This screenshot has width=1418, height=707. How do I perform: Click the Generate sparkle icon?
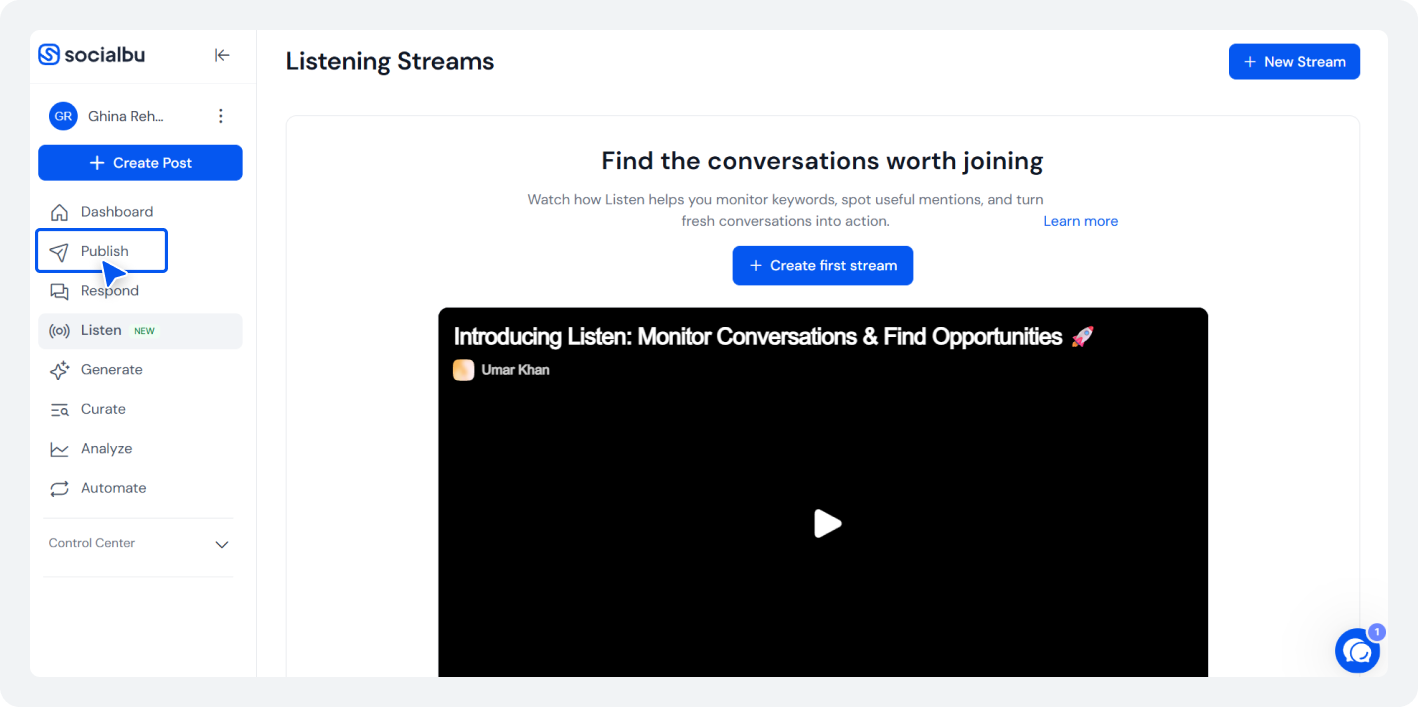pyautogui.click(x=60, y=370)
